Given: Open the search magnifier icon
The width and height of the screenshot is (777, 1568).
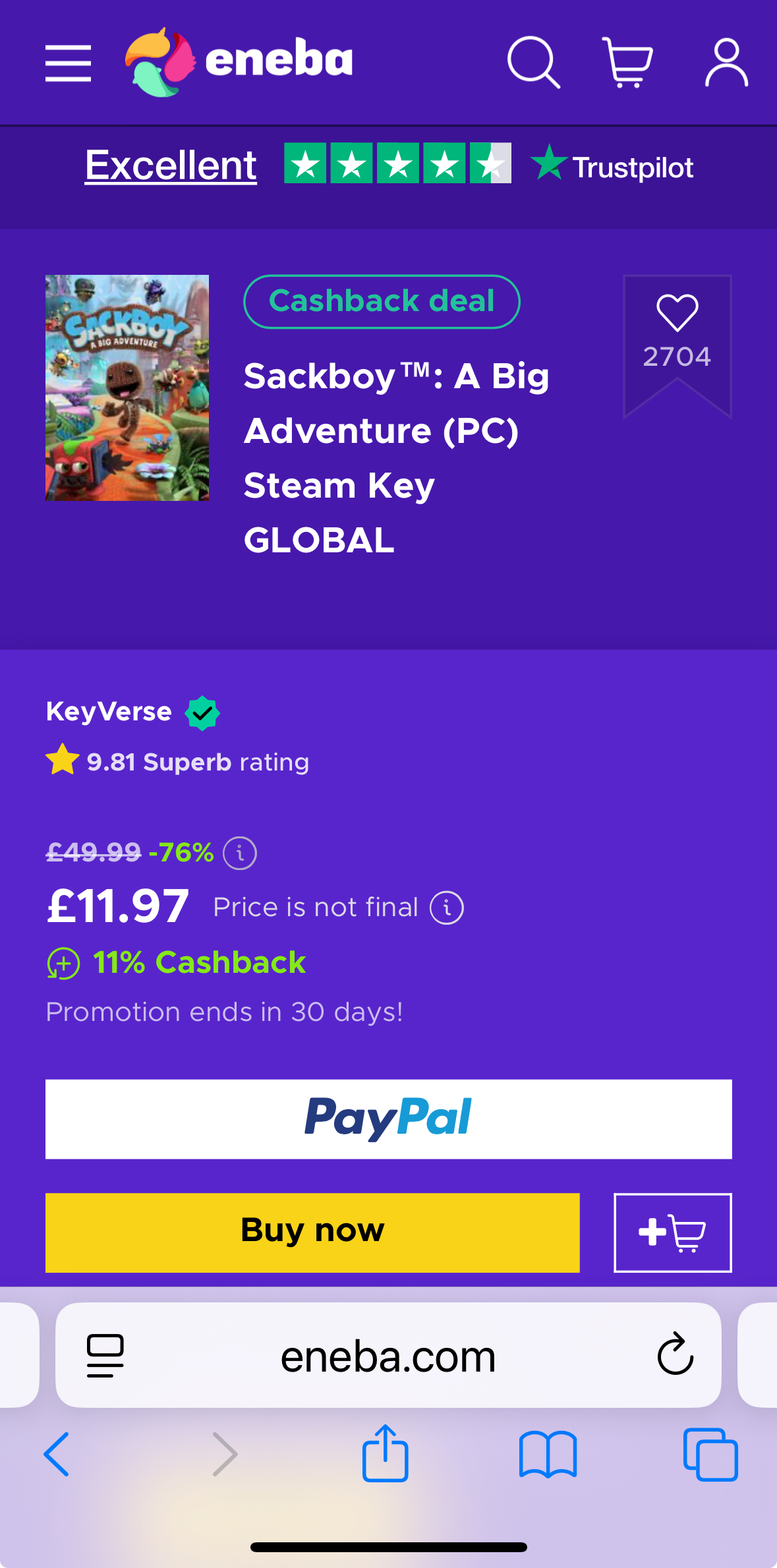Looking at the screenshot, I should click(533, 63).
